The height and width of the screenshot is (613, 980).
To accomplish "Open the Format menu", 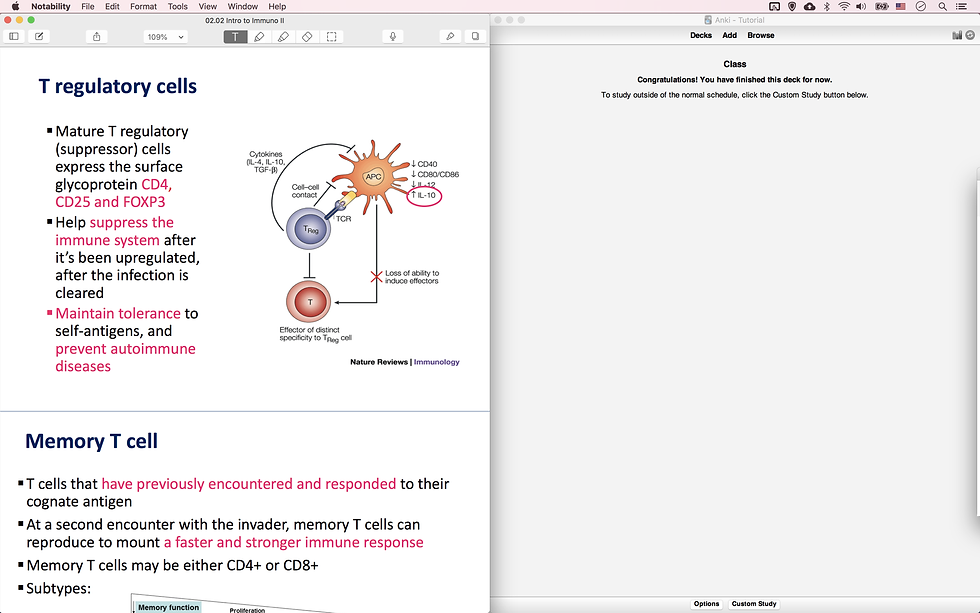I will [x=143, y=6].
